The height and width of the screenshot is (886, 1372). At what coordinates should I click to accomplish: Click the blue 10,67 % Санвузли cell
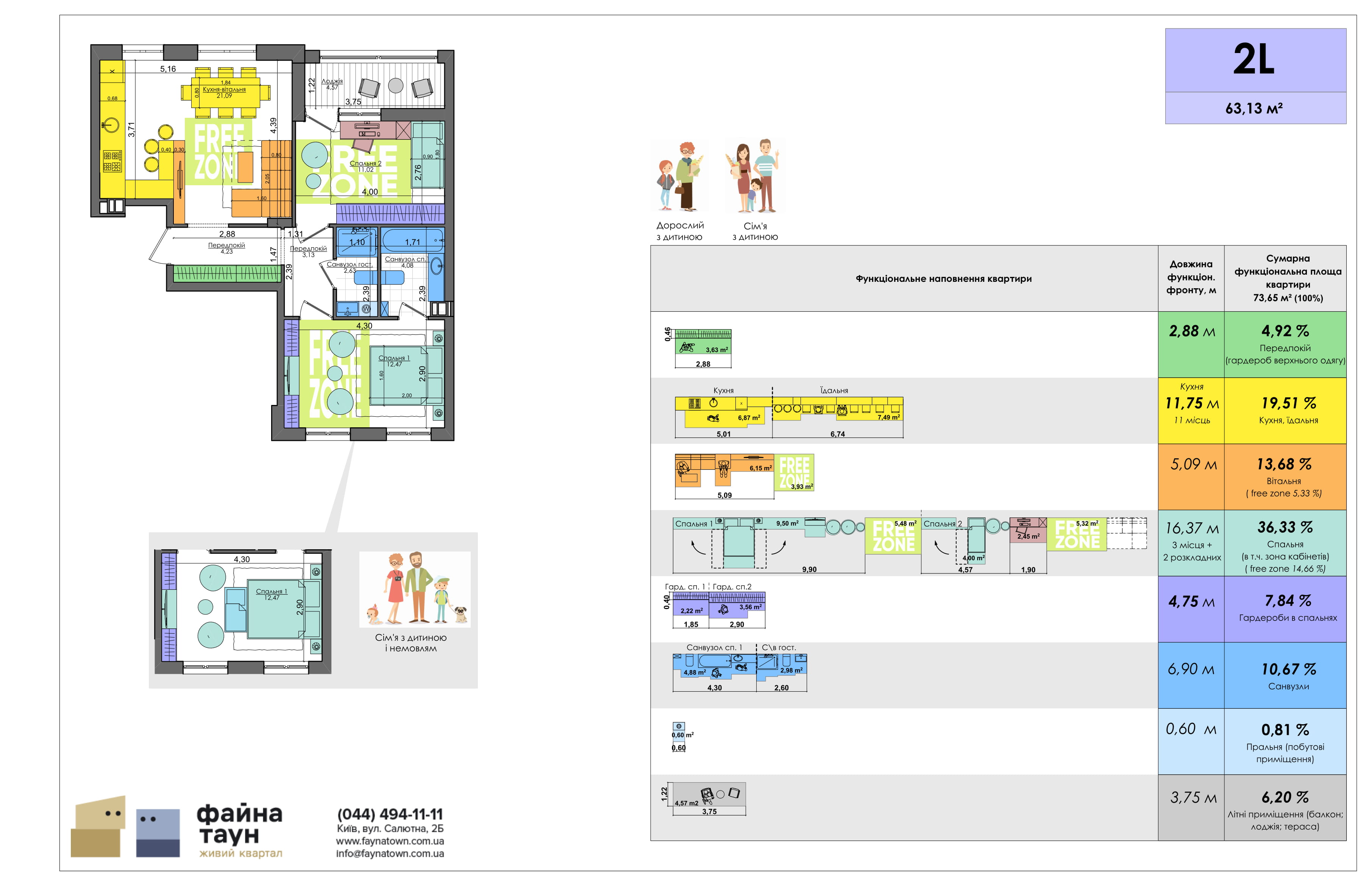coord(1285,675)
